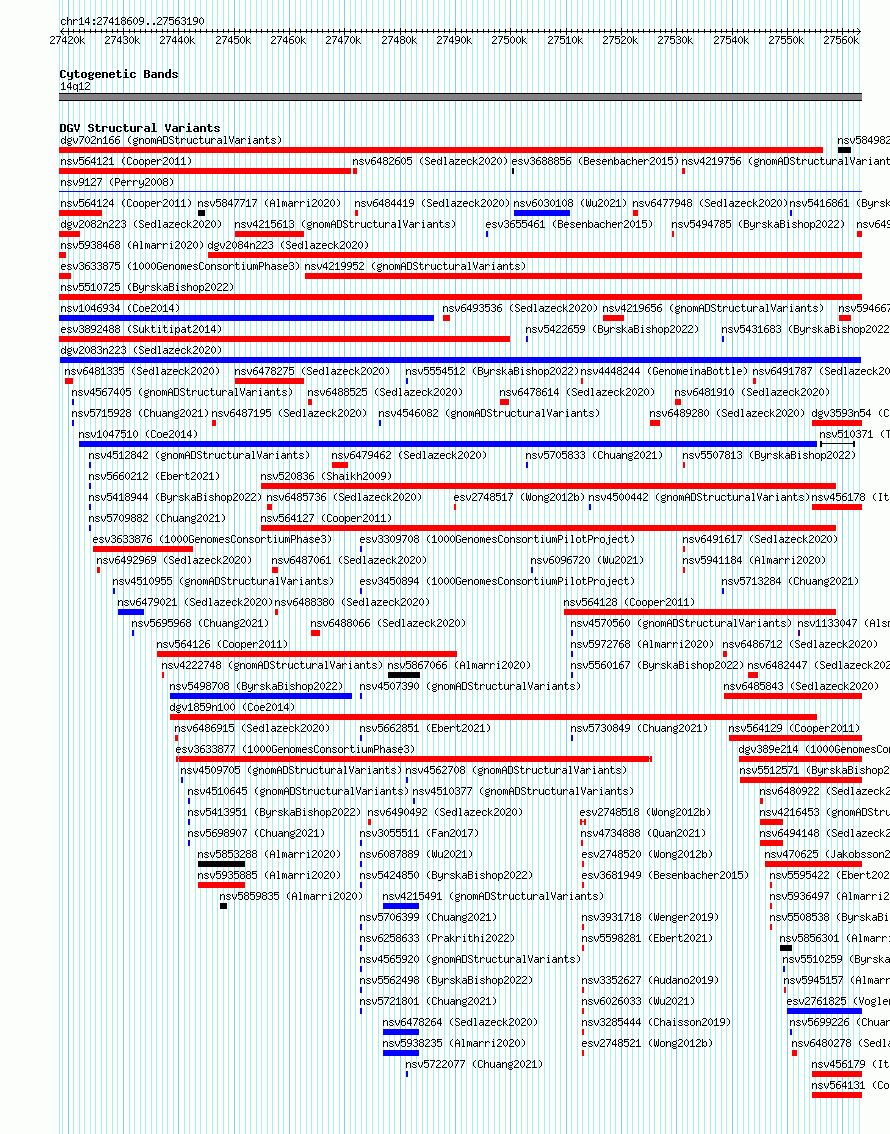Click the 27500k ruler tick label
The height and width of the screenshot is (1134, 890).
click(509, 40)
